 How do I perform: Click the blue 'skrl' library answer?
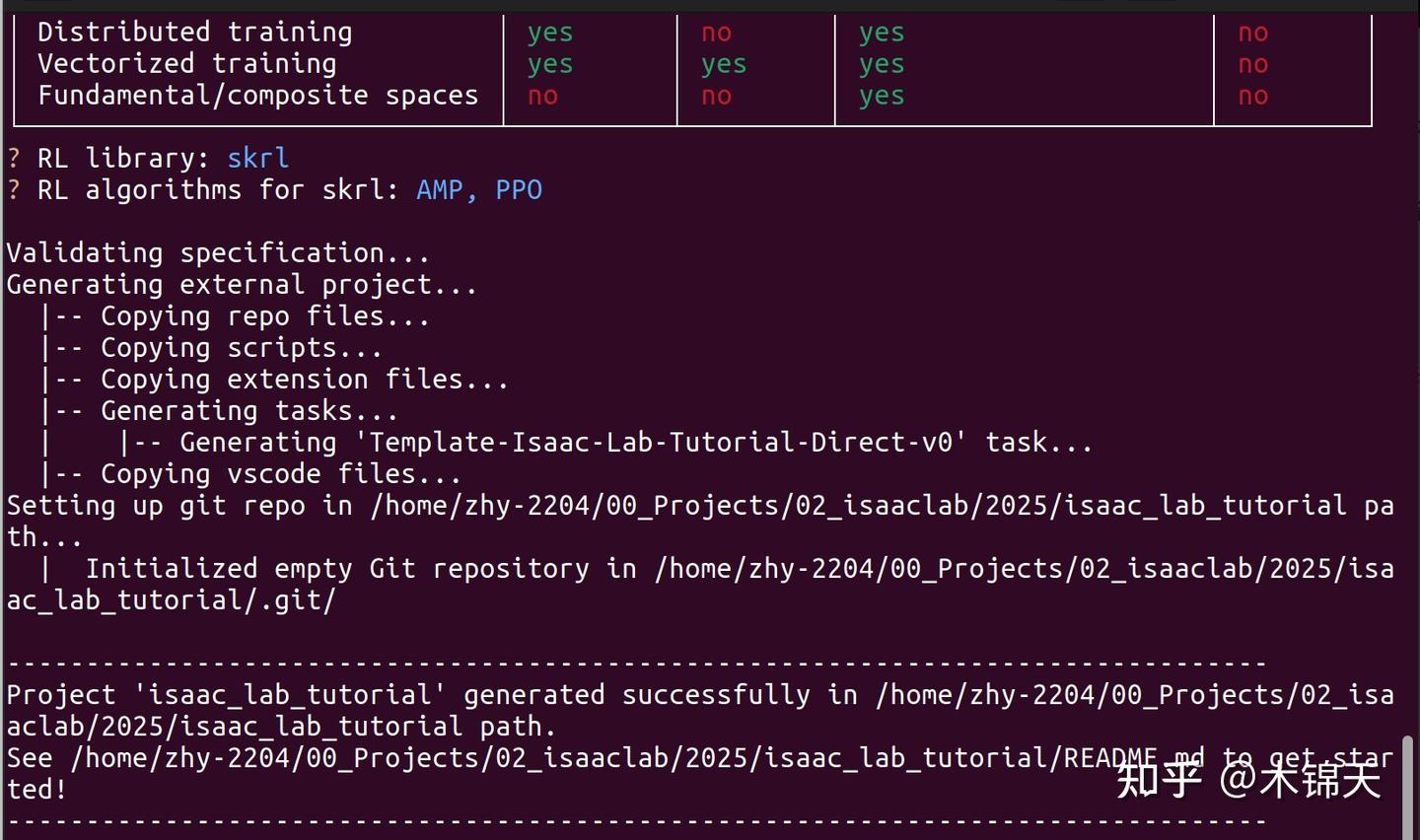point(258,158)
